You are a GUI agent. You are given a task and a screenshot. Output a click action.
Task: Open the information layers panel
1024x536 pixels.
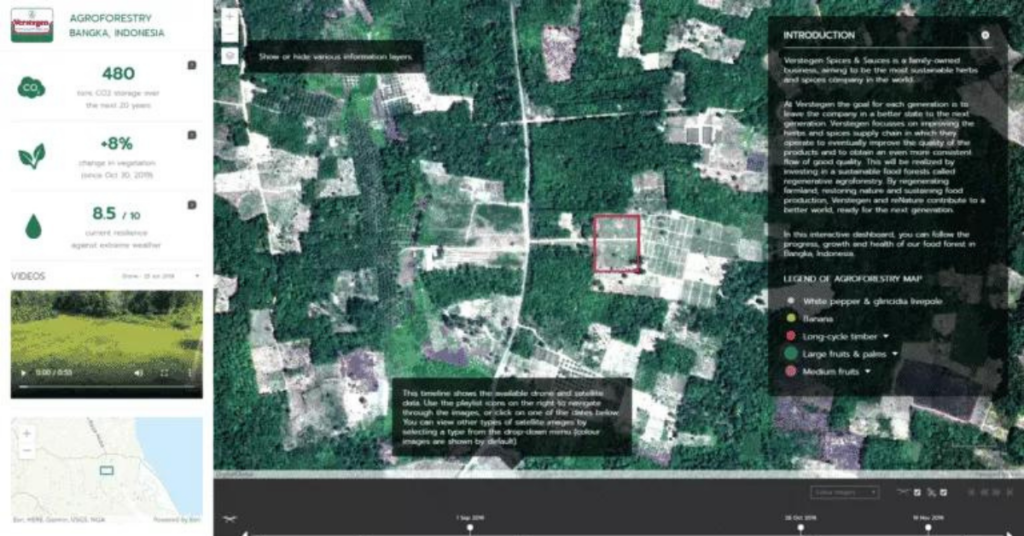point(230,56)
